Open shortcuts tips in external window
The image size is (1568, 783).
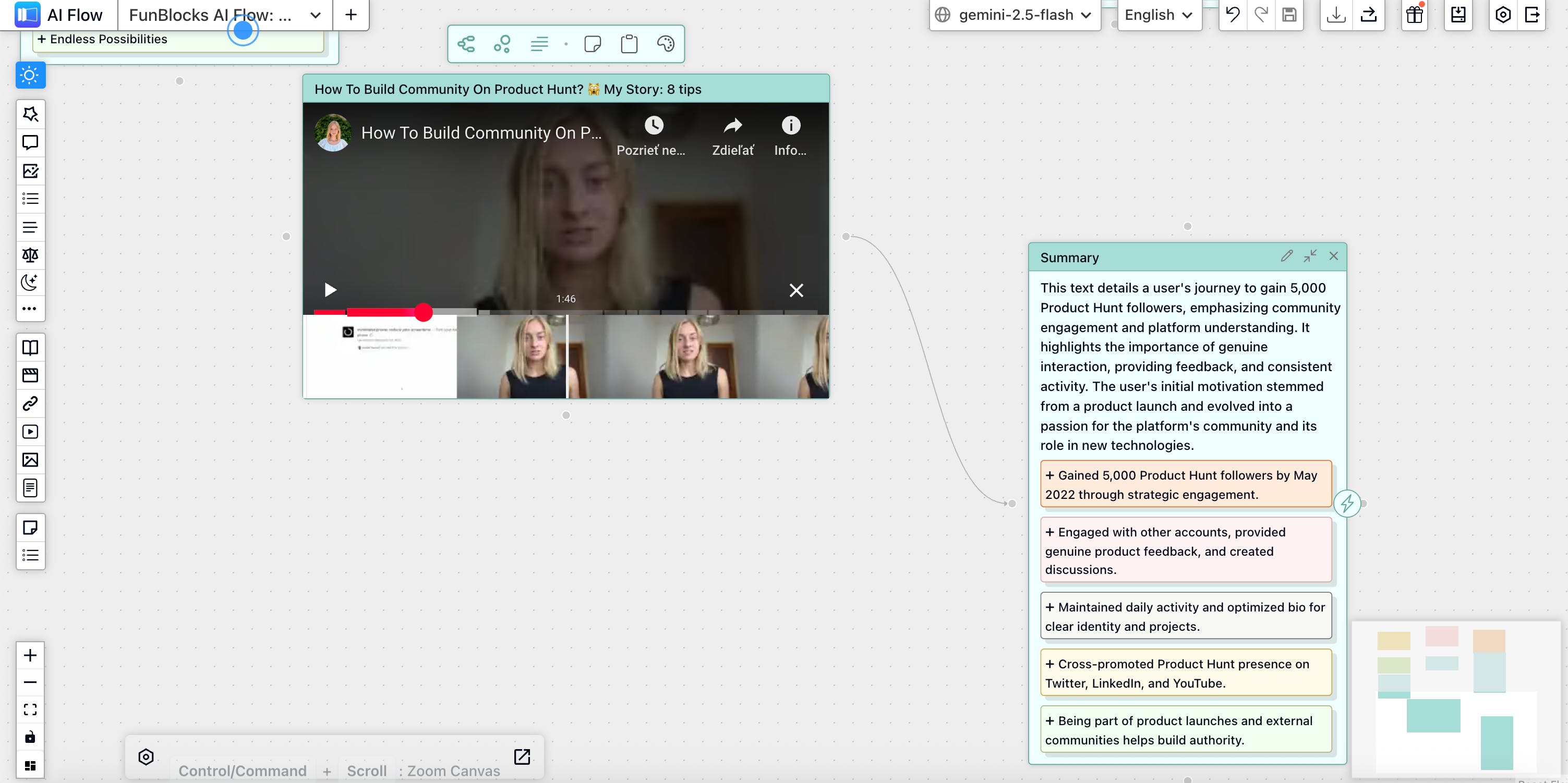522,756
